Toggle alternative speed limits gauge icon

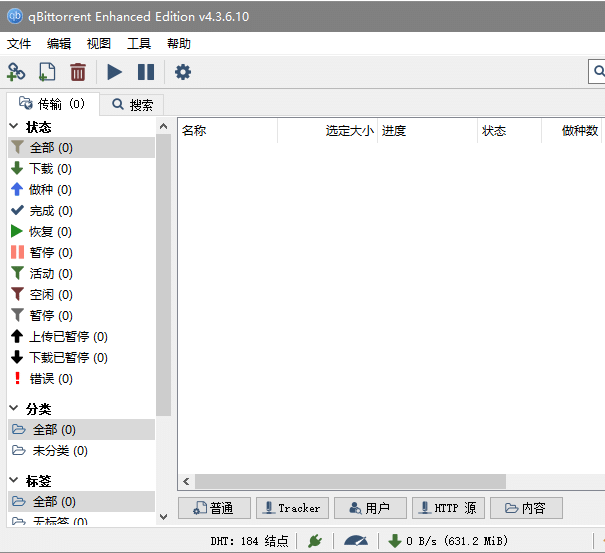356,541
